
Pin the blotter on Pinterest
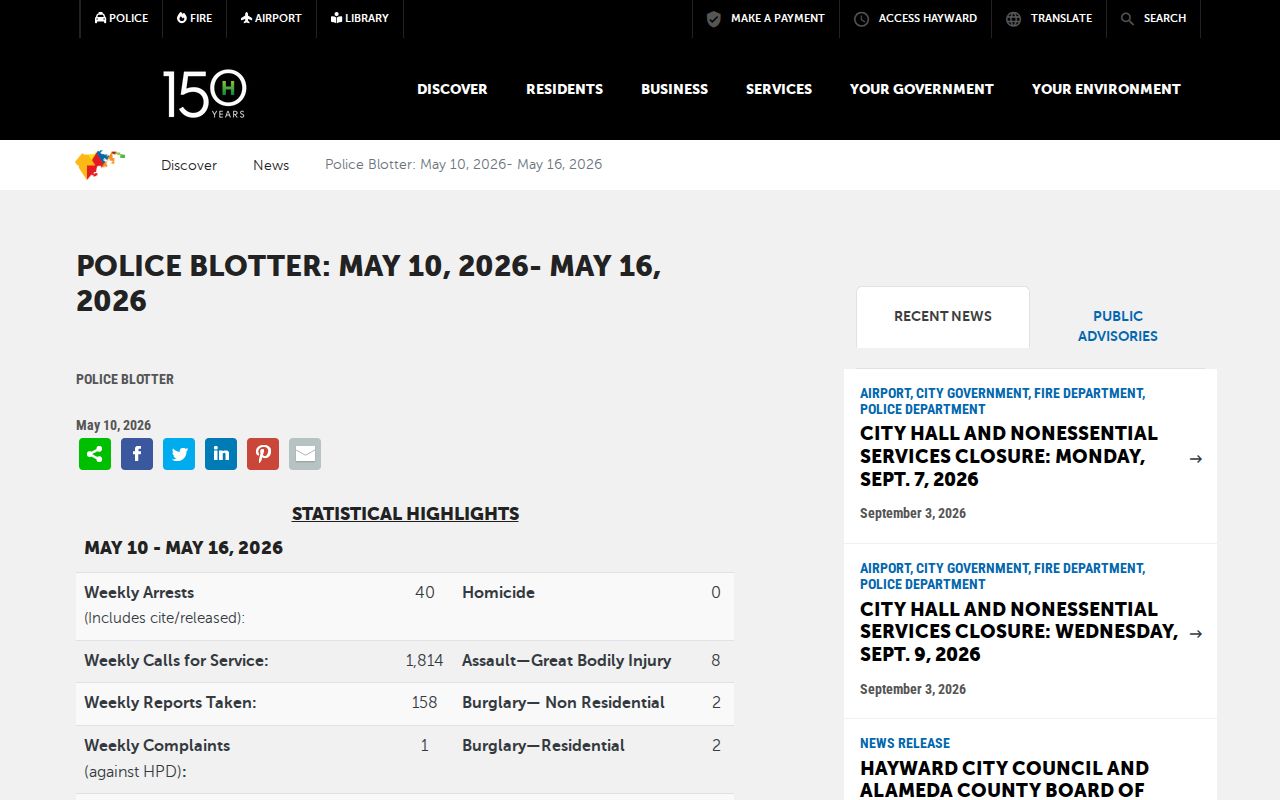263,454
